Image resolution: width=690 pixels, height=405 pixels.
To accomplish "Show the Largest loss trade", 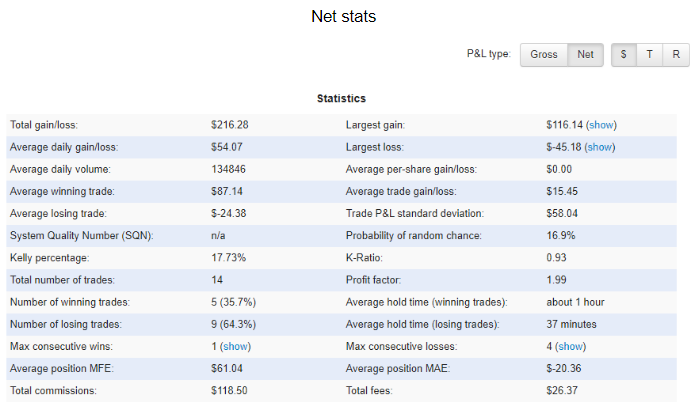I will pyautogui.click(x=600, y=147).
